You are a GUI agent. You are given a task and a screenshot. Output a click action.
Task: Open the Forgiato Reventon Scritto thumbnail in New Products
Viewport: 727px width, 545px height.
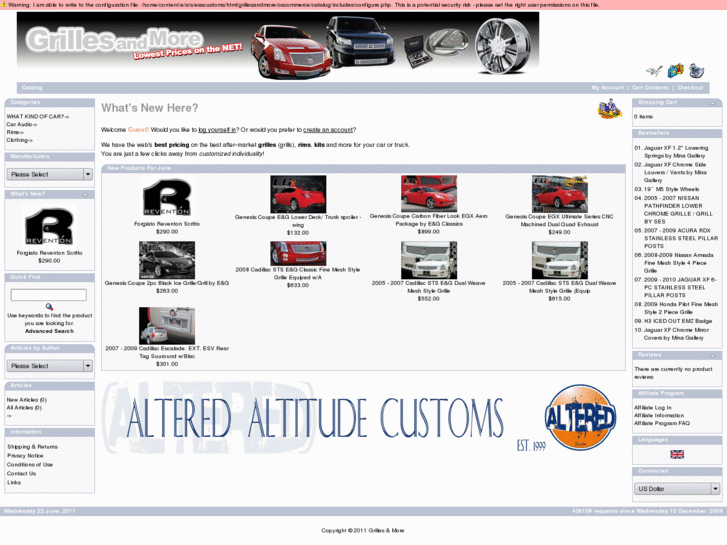click(x=167, y=198)
